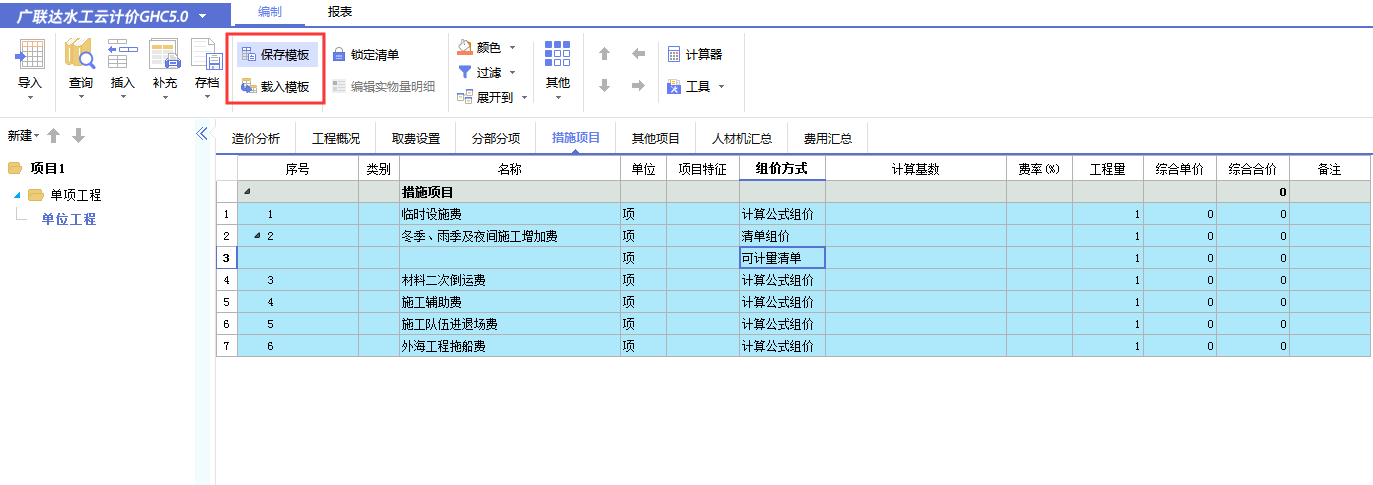This screenshot has height=485, width=1373.
Task: Click the 综合单价 column header
Action: [1179, 169]
